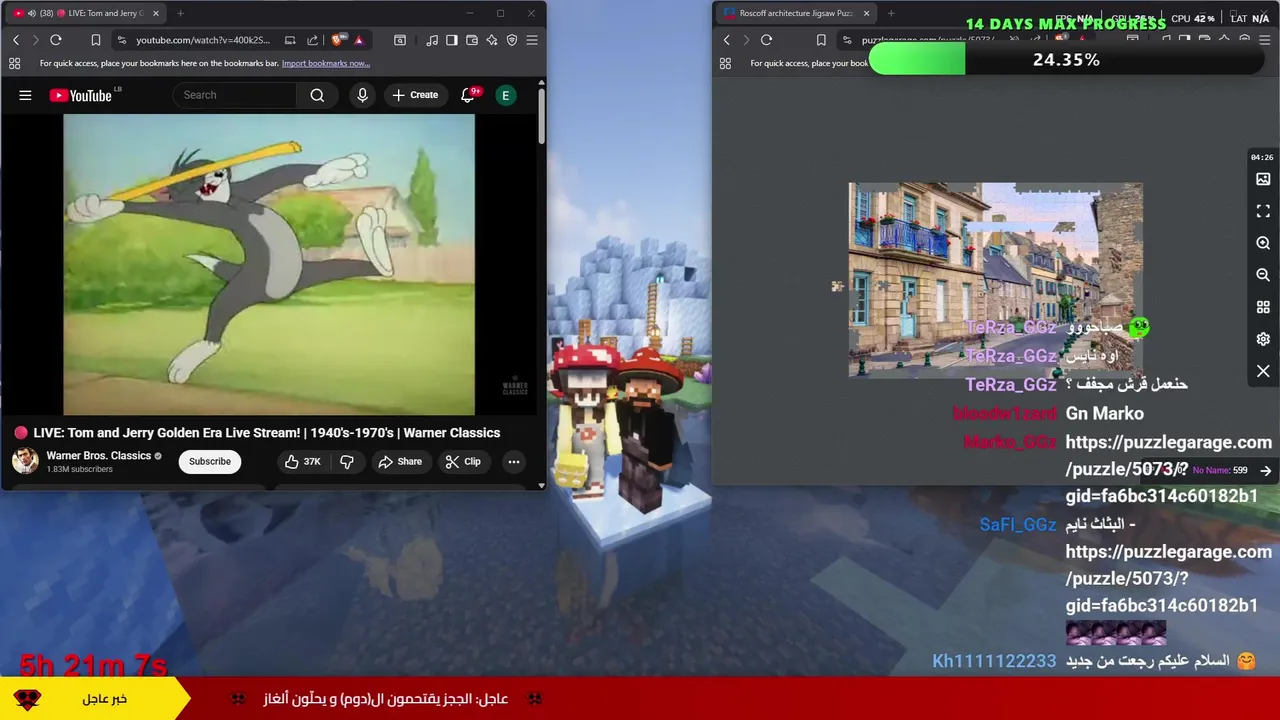The width and height of the screenshot is (1280, 720).
Task: Click the loose puzzle piece left of image
Action: [x=837, y=286]
